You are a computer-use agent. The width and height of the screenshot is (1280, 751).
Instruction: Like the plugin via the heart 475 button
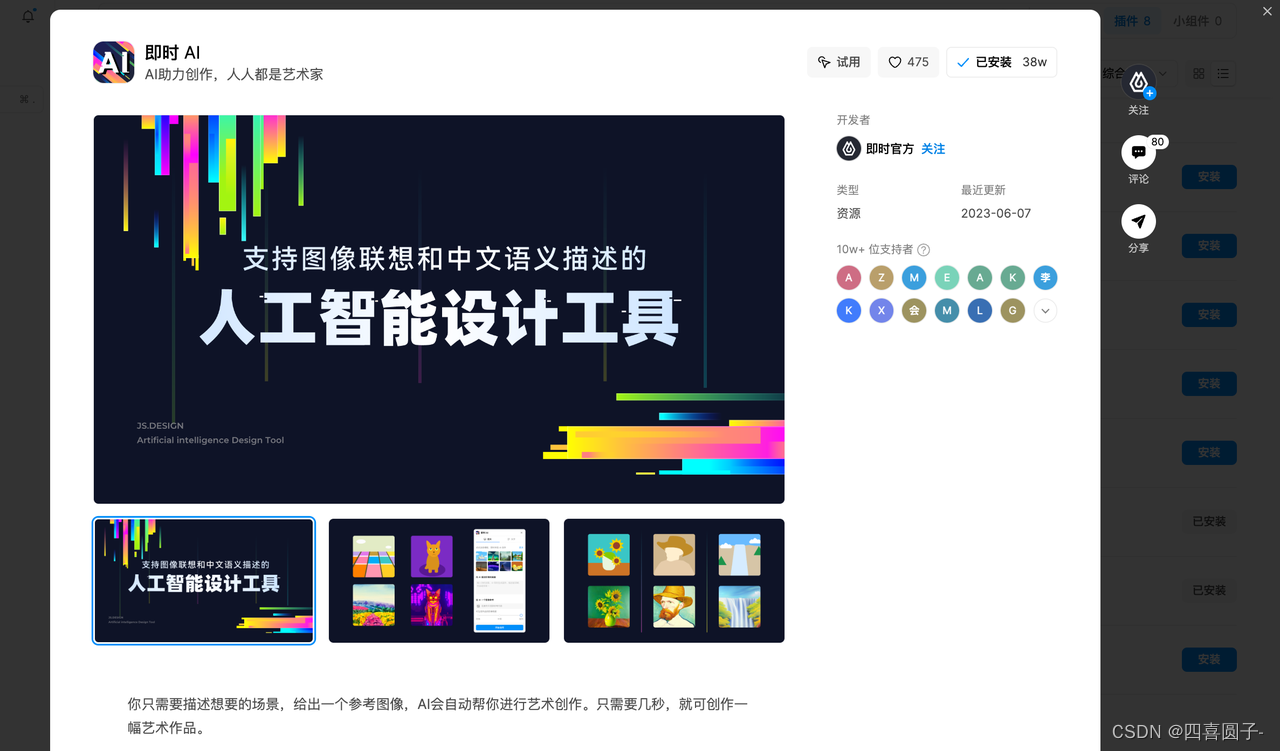pos(909,62)
